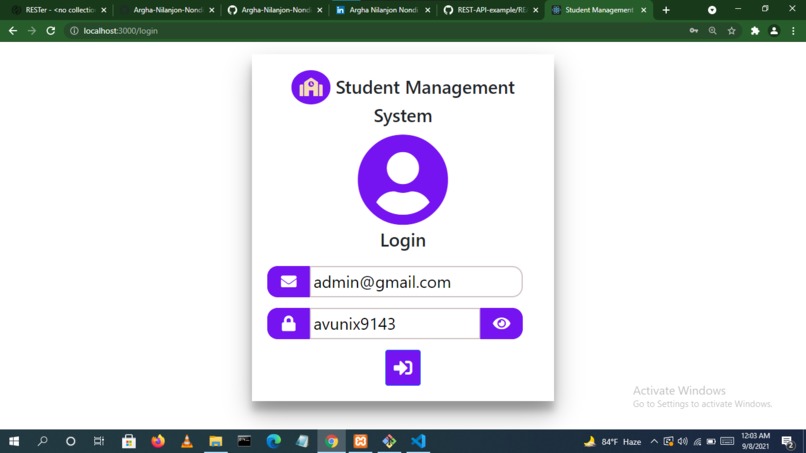Screen dimensions: 806x453
Task: Click the password field containing avunix9143
Action: pos(394,323)
